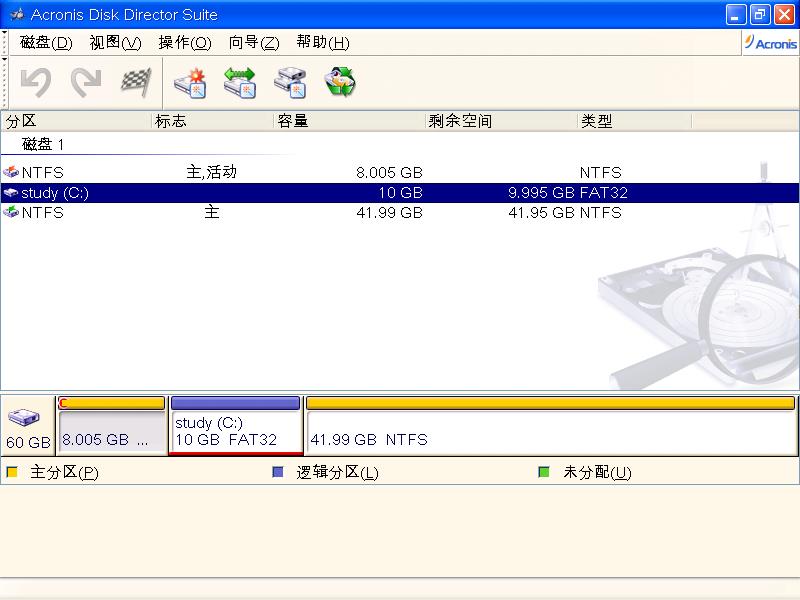
Task: Click the Redo arrow icon
Action: [86, 82]
